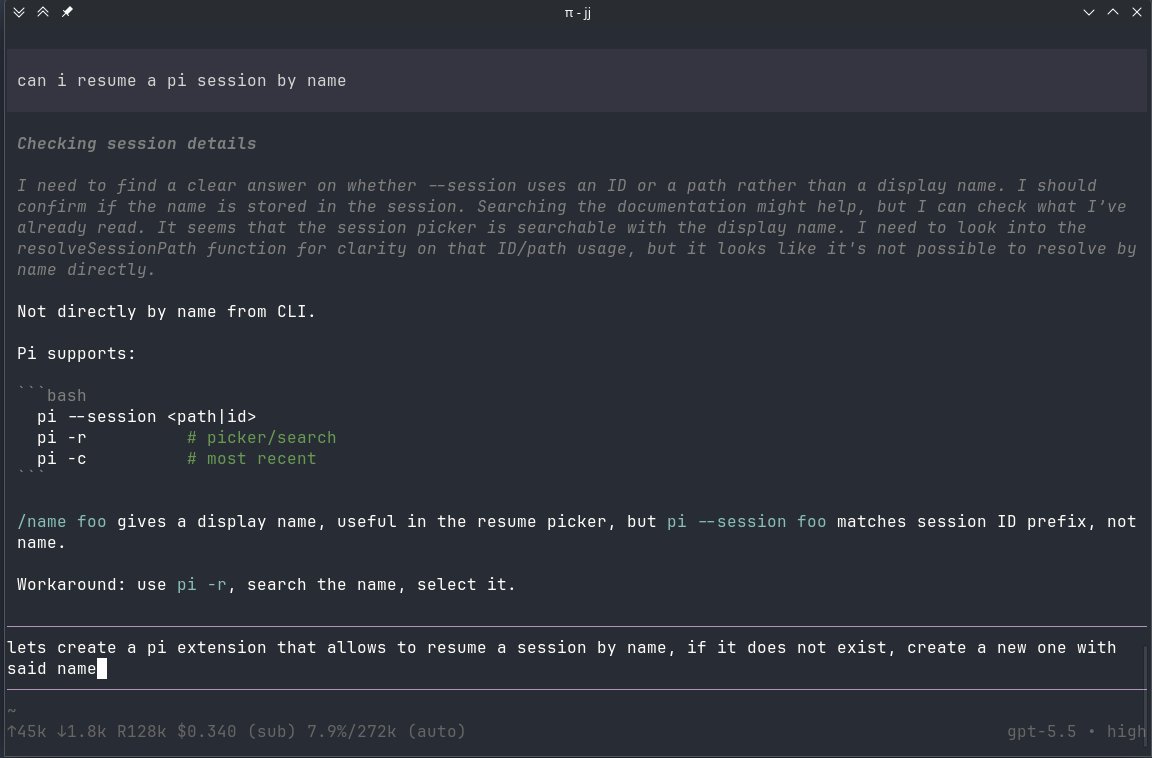
Task: Click inline 'pi -r' in the Workaround line
Action: coord(202,585)
